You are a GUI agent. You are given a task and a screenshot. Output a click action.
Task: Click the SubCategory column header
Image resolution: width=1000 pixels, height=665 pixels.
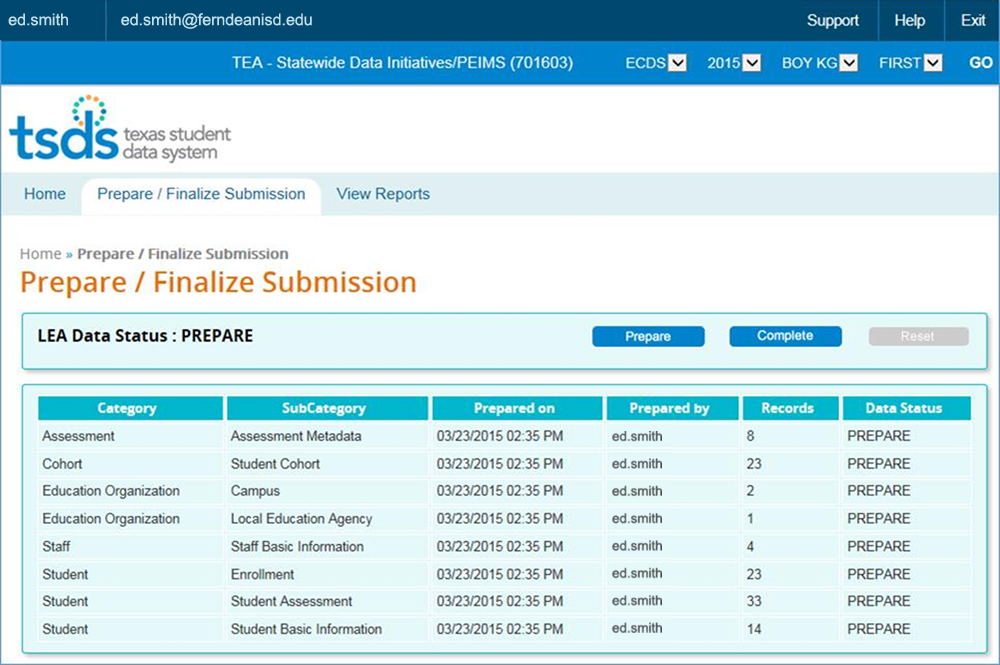coord(327,408)
